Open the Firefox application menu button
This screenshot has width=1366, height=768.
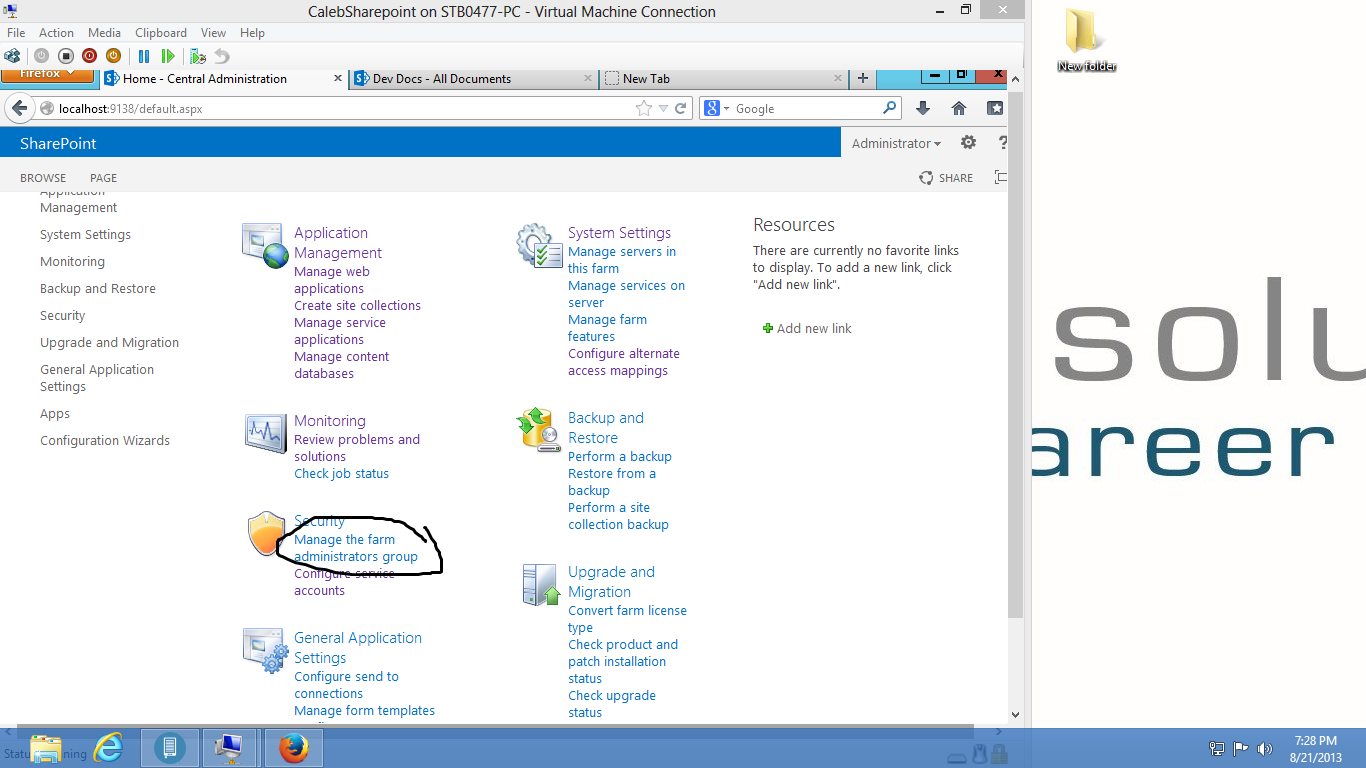point(47,75)
